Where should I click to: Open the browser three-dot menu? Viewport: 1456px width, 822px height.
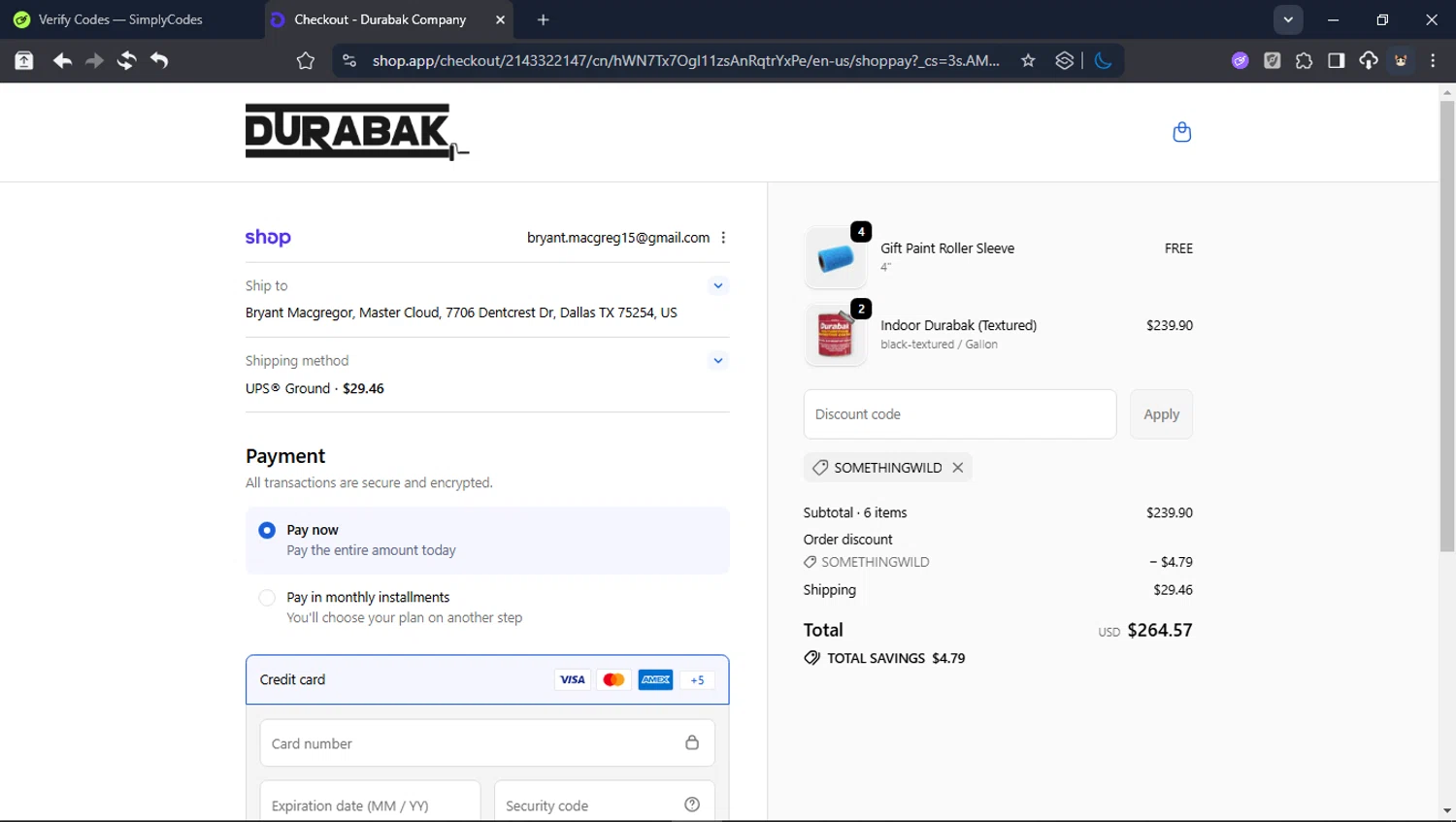[x=1433, y=60]
